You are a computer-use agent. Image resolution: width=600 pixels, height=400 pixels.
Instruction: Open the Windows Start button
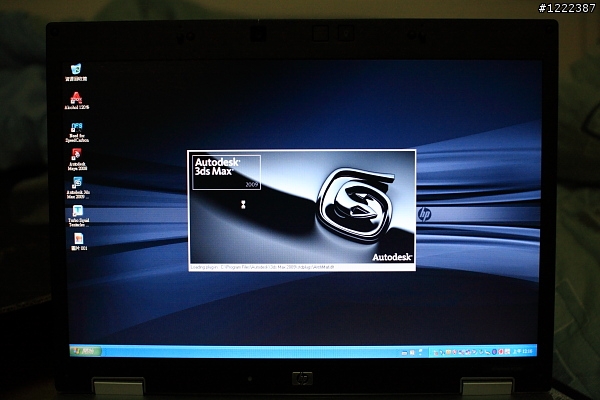(x=86, y=351)
